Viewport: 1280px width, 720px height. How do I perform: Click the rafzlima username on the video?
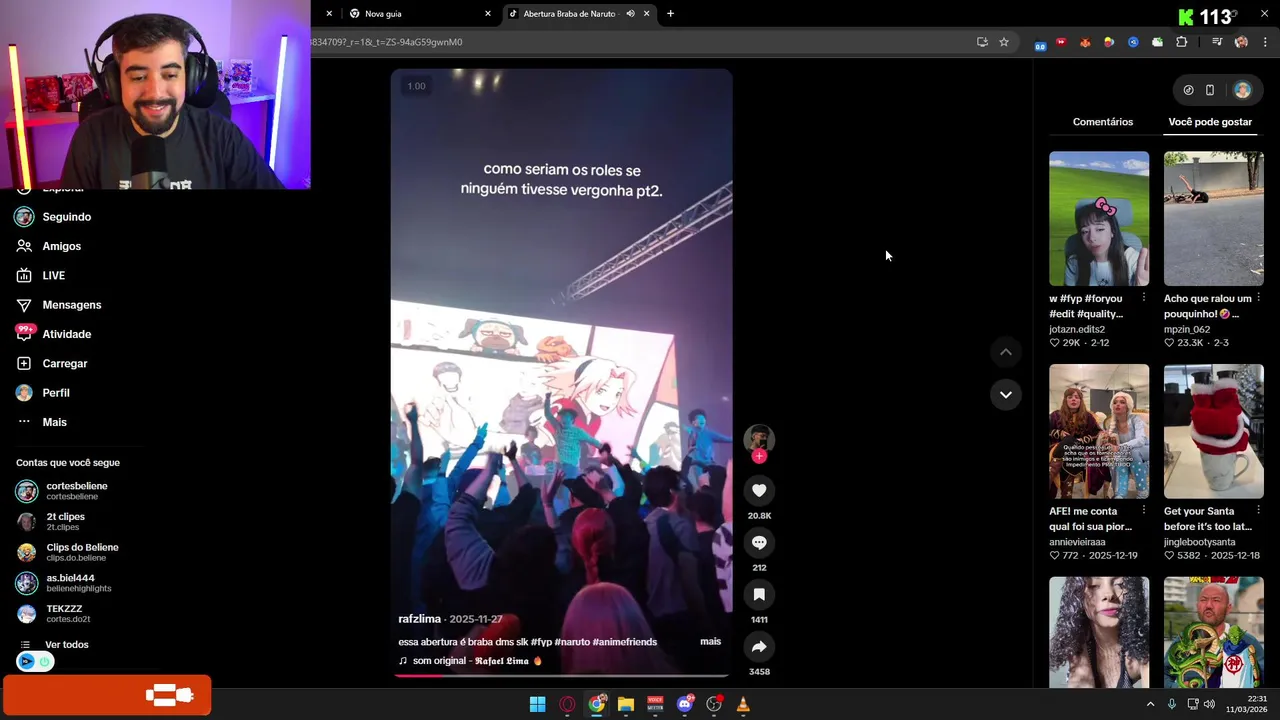coord(420,619)
